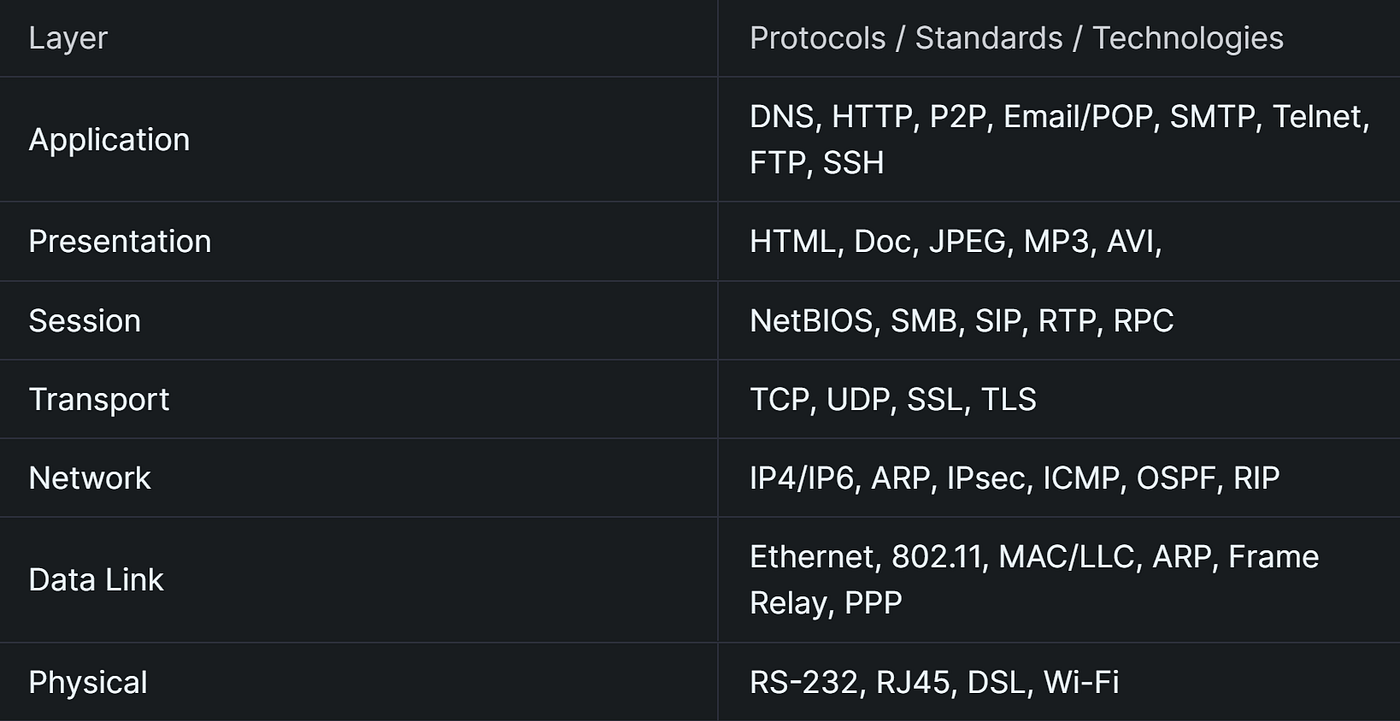The height and width of the screenshot is (721, 1400).
Task: Select the Physical layer cell
Action: (x=358, y=682)
